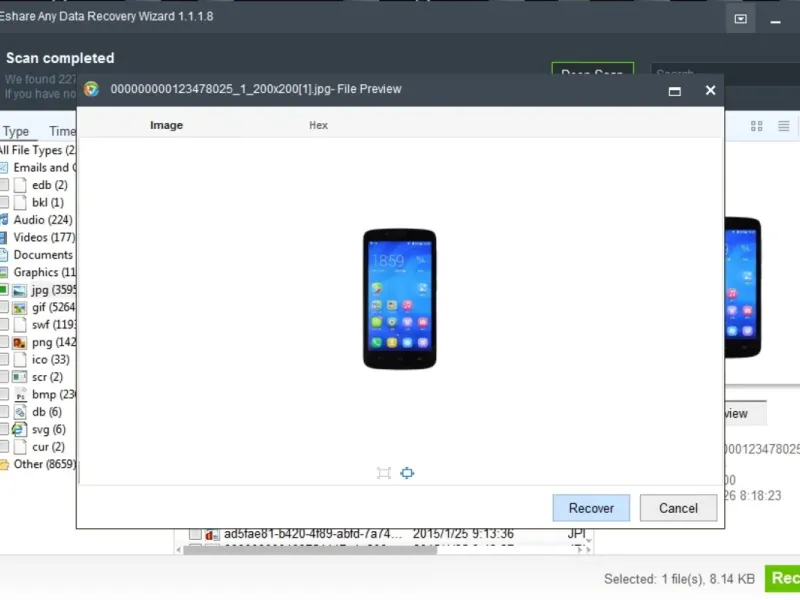
Task: Select the Emails category row
Action: (38, 167)
